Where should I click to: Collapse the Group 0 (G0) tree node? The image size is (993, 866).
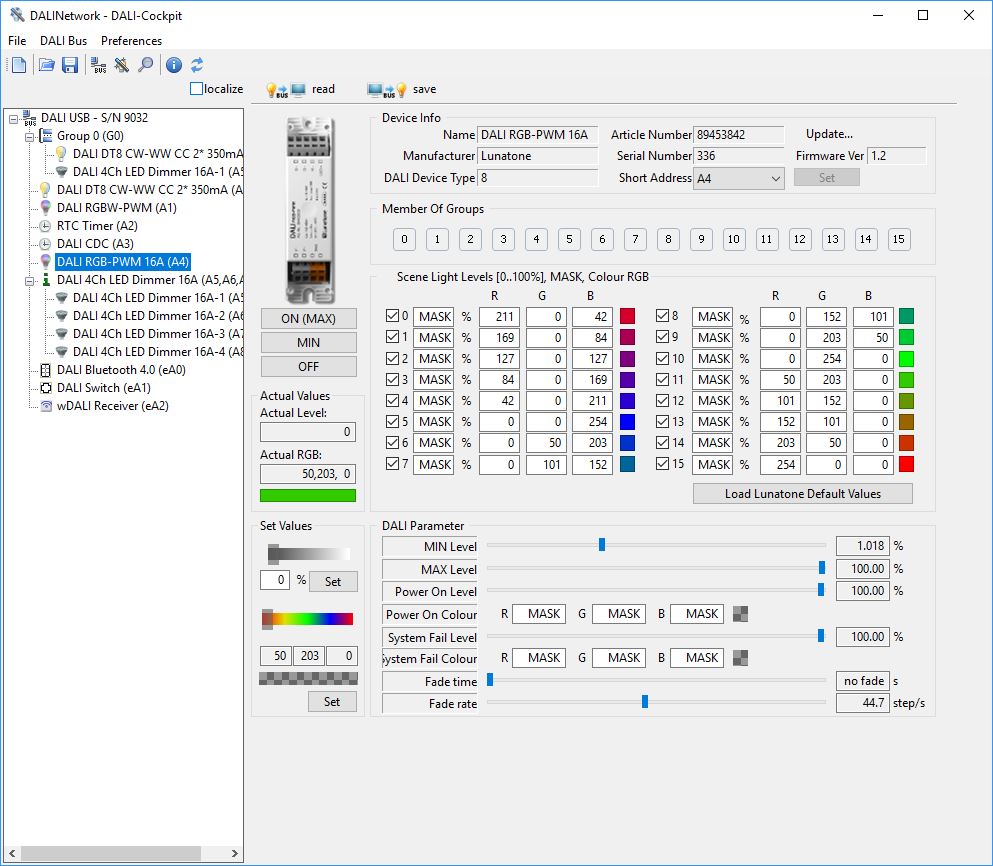29,136
